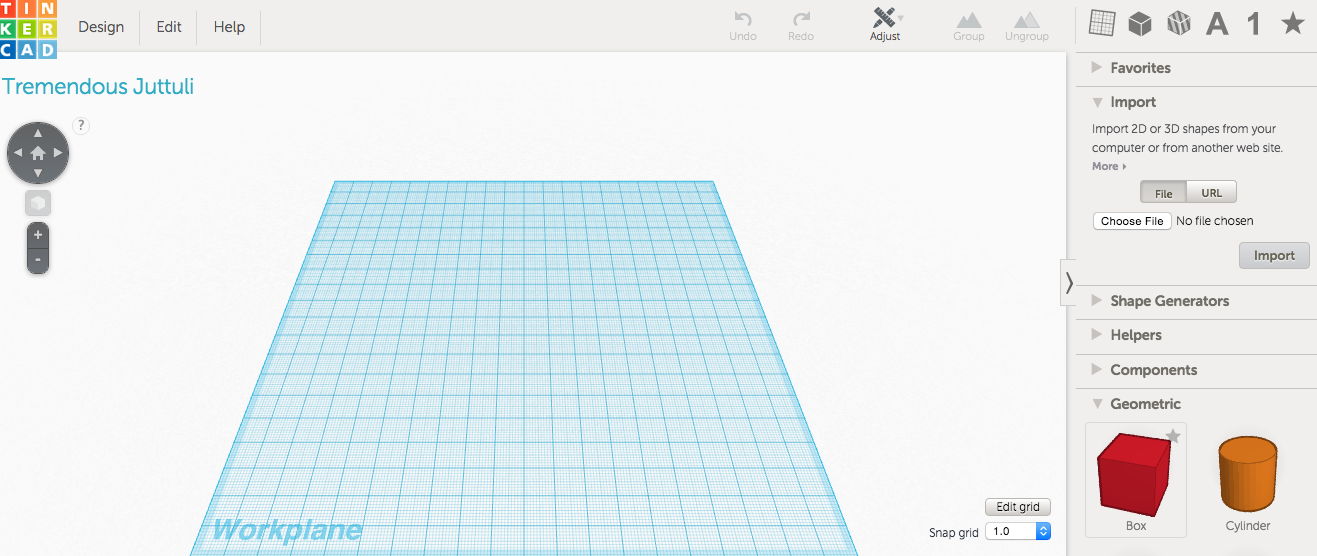Open the Design menu
The width and height of the screenshot is (1317, 556).
[x=101, y=27]
